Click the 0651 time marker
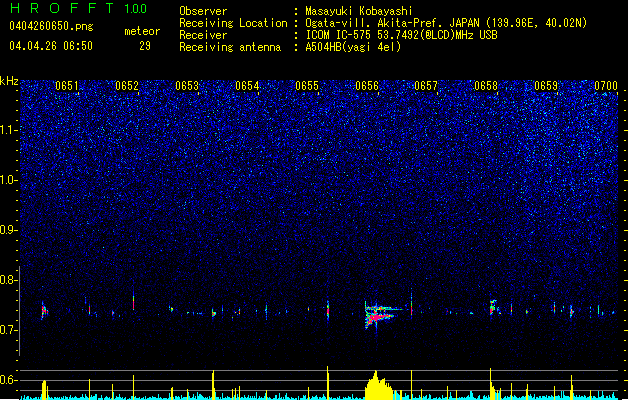 pyautogui.click(x=67, y=86)
